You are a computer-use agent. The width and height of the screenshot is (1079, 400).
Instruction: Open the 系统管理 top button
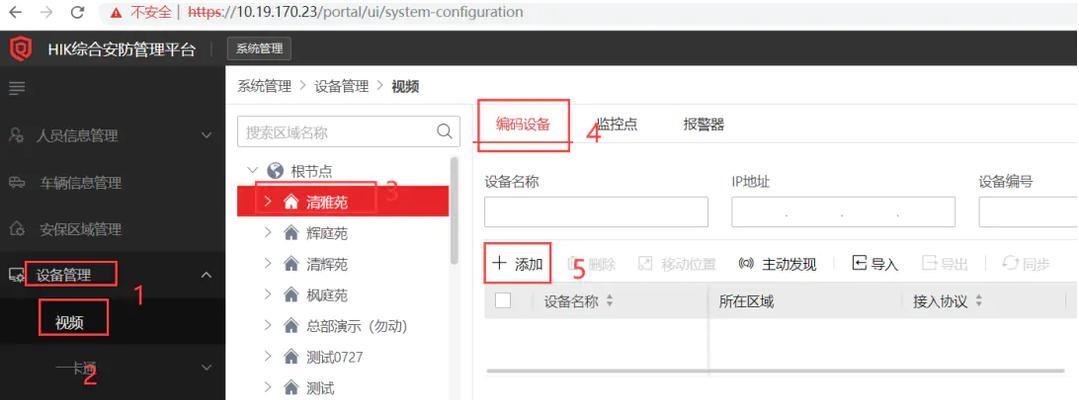point(259,49)
